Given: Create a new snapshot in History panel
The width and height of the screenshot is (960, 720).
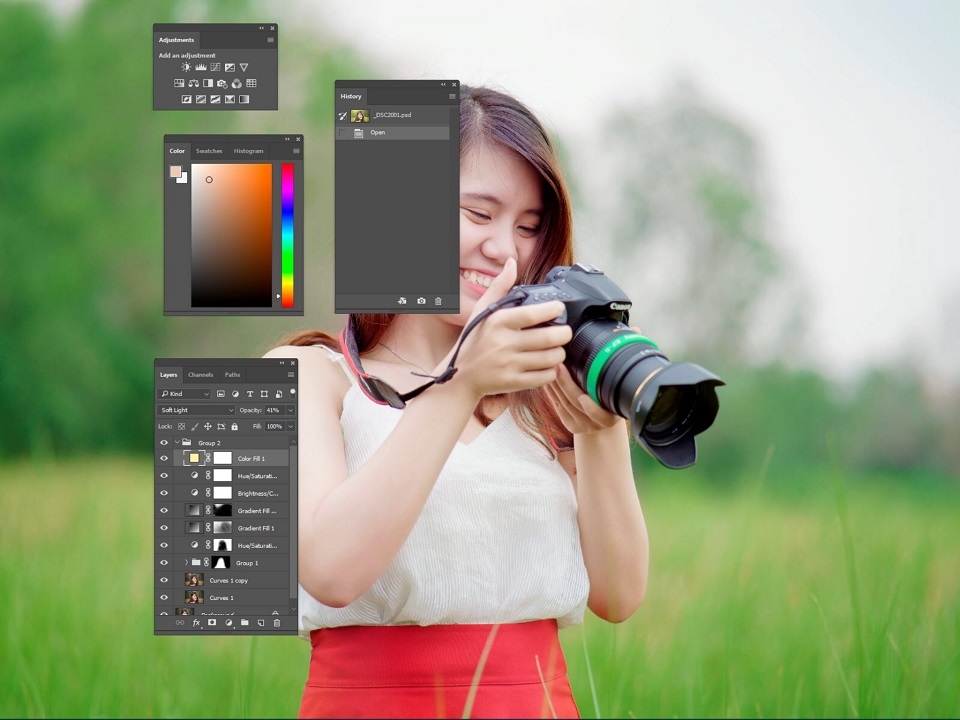Looking at the screenshot, I should (421, 301).
